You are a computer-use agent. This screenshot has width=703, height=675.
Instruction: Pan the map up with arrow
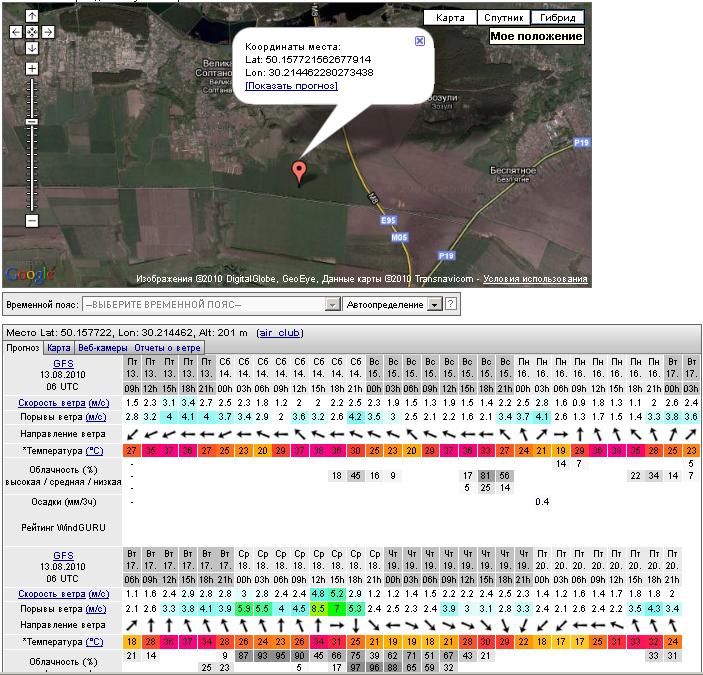32,17
